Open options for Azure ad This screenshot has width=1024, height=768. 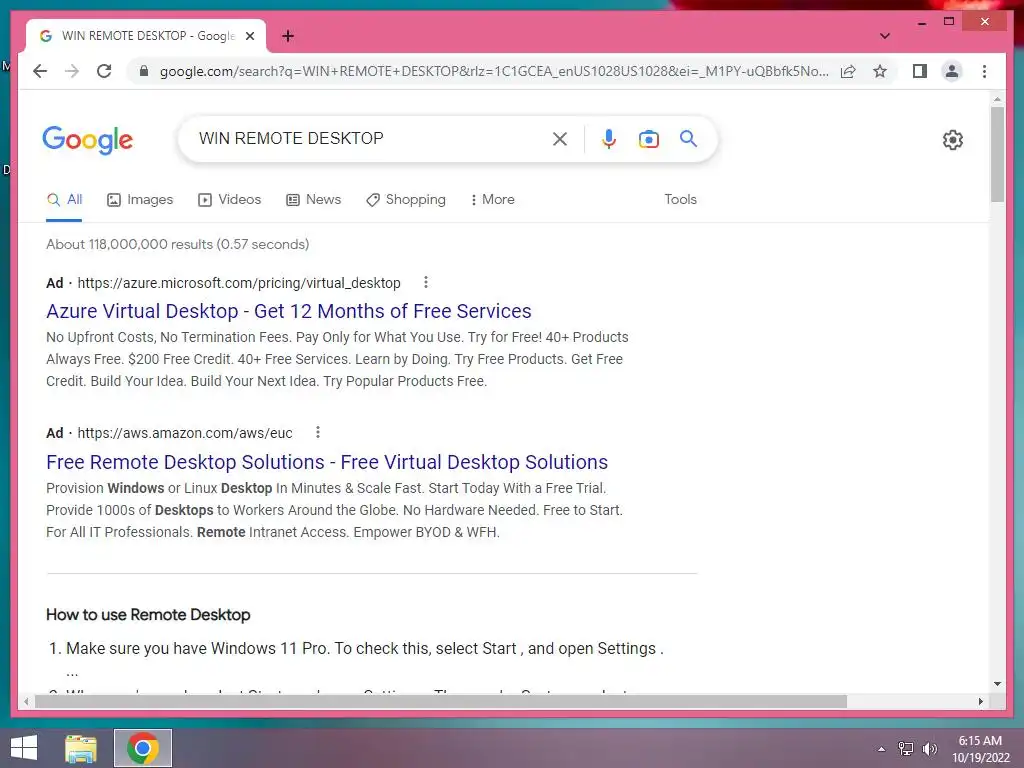pyautogui.click(x=426, y=282)
